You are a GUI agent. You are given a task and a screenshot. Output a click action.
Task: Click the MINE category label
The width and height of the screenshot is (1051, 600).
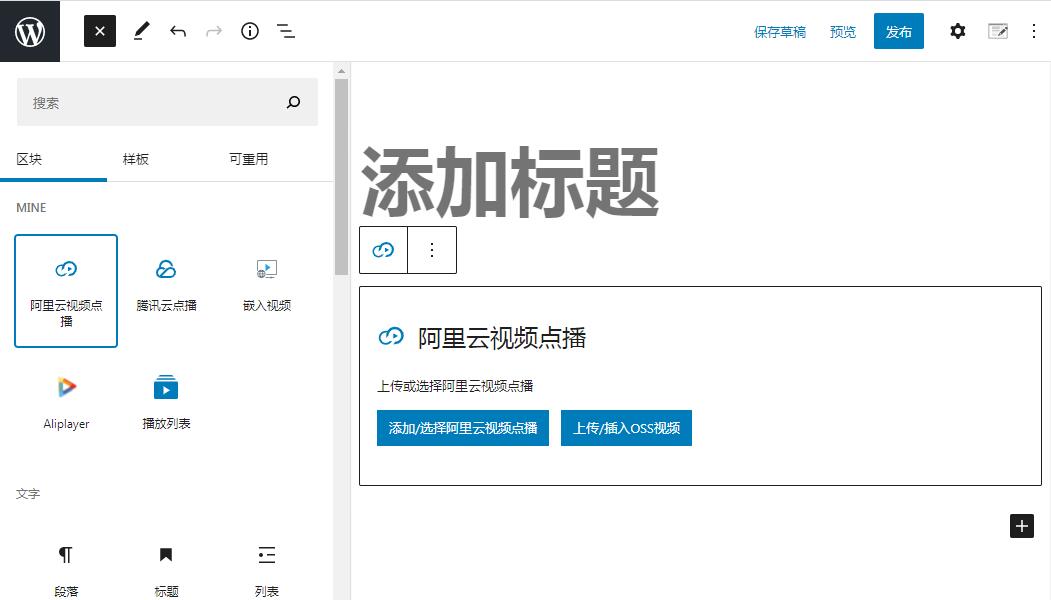[x=31, y=208]
